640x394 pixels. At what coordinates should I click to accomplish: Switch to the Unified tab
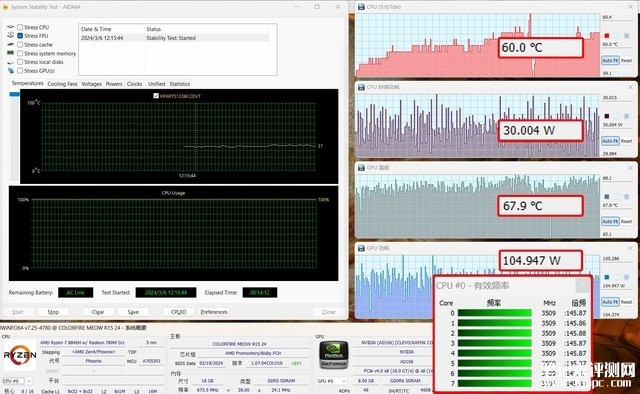(x=156, y=84)
